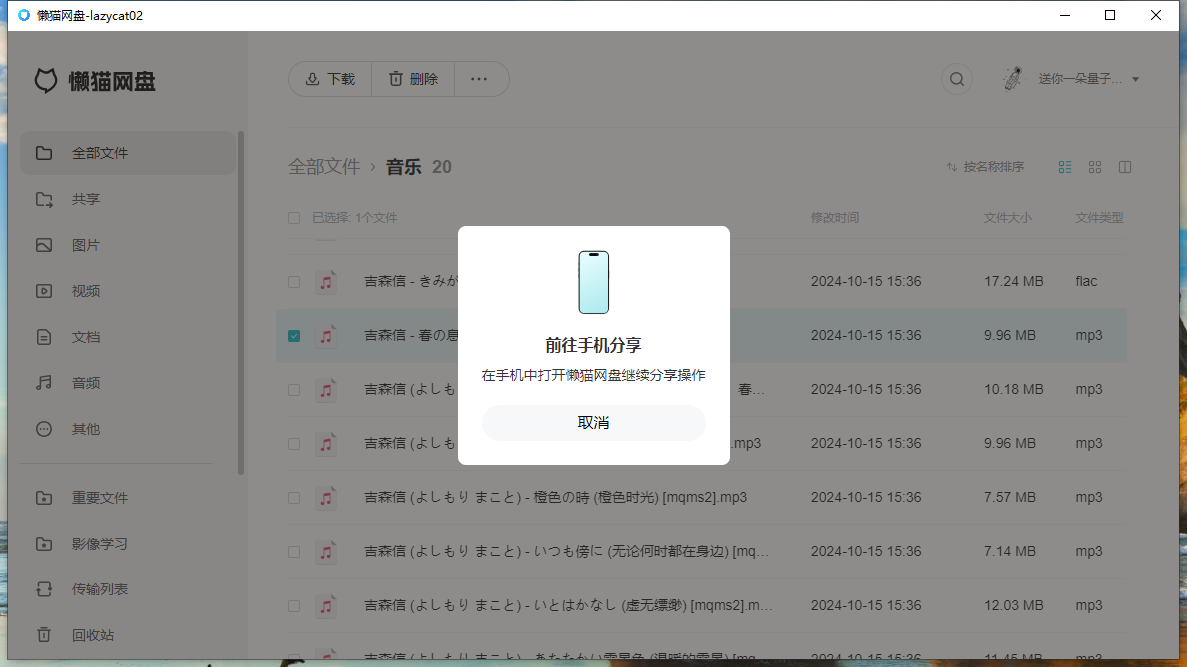Switch to list view icon
Screen dimensions: 1187x667
point(1065,167)
